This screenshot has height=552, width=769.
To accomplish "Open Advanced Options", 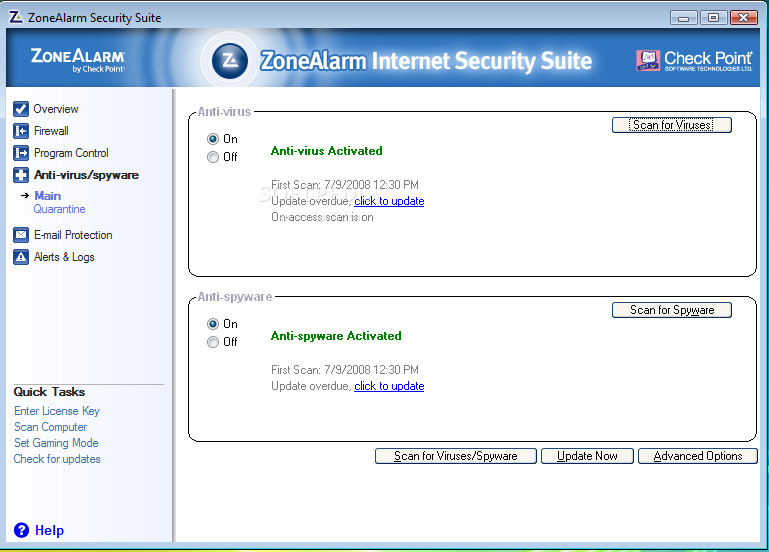I will (x=698, y=456).
